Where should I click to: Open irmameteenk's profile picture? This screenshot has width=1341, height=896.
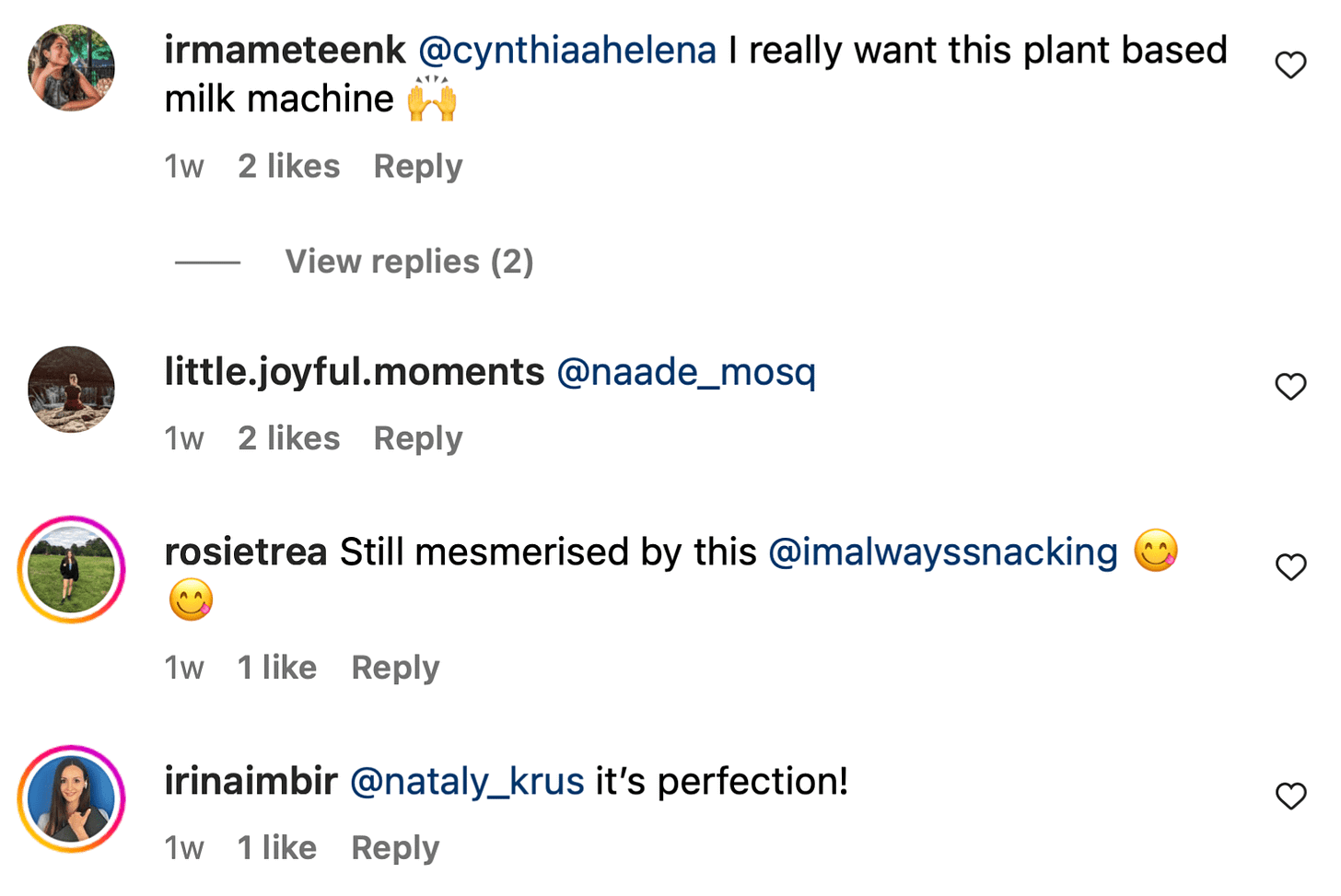[72, 68]
